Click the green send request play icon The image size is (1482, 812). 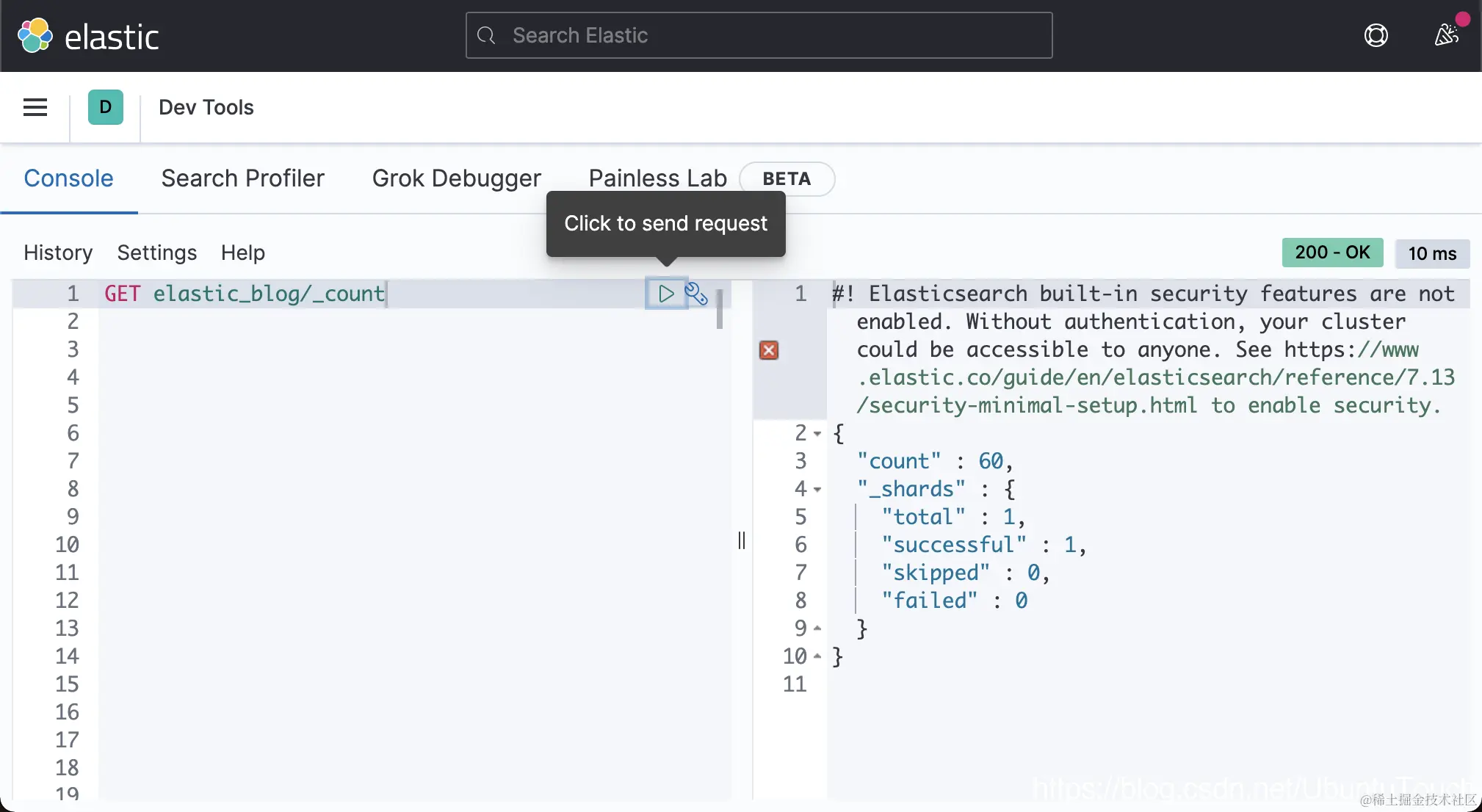point(665,294)
